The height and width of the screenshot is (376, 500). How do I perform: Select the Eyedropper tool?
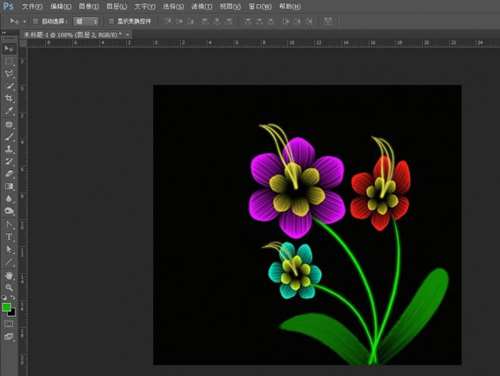point(9,111)
